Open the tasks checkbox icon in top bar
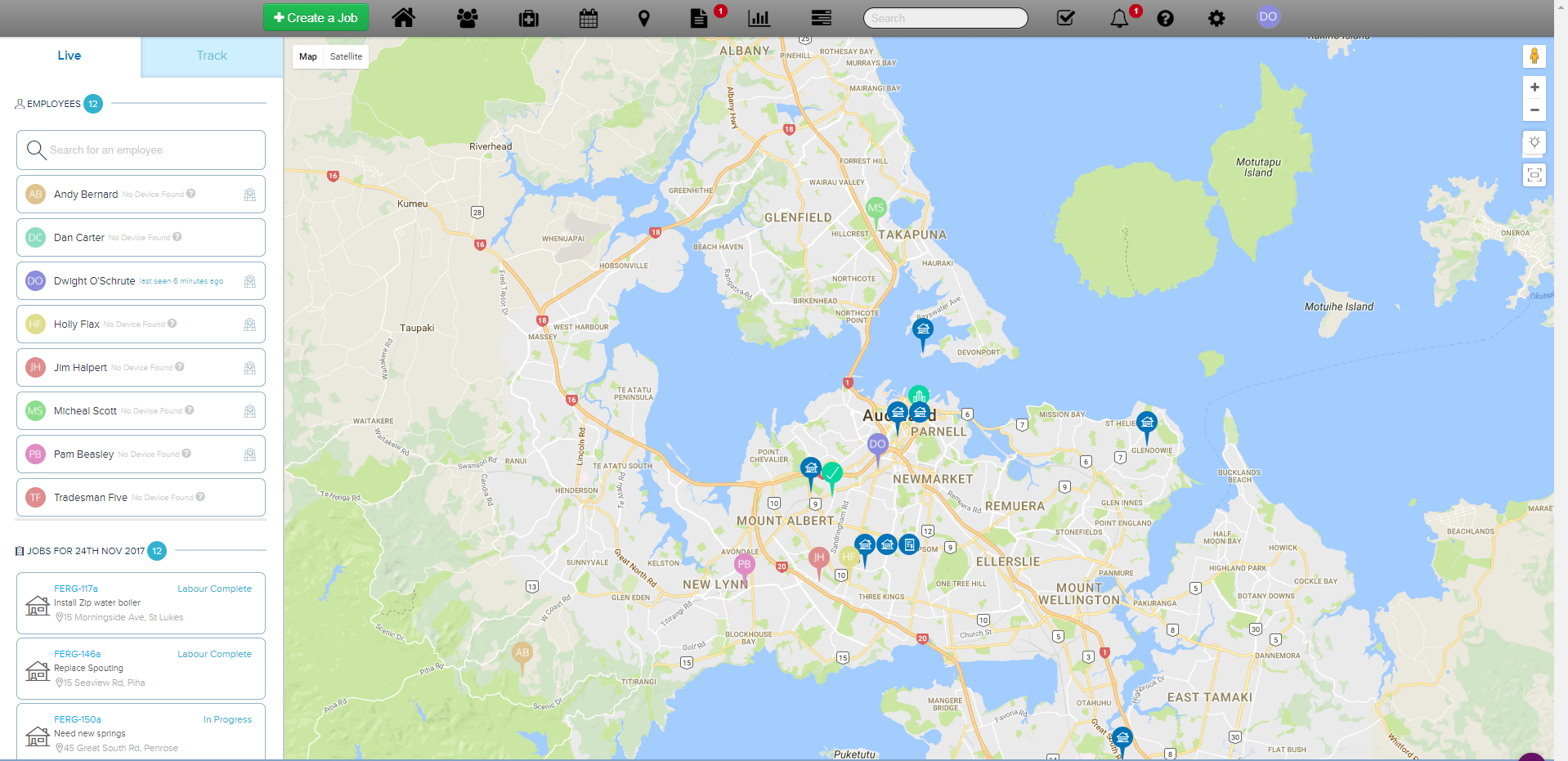This screenshot has width=1568, height=761. [x=1066, y=18]
